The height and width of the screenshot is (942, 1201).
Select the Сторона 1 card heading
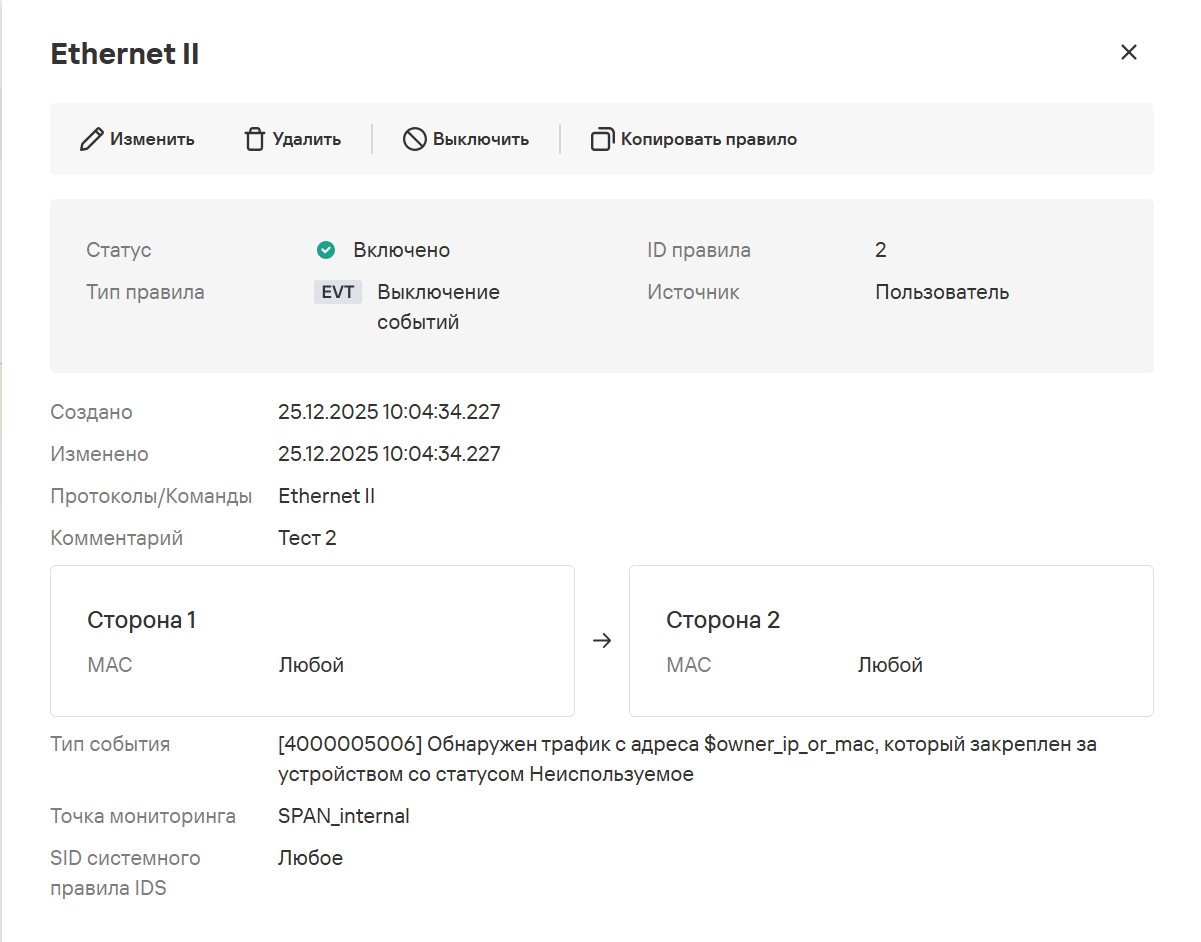tap(141, 620)
